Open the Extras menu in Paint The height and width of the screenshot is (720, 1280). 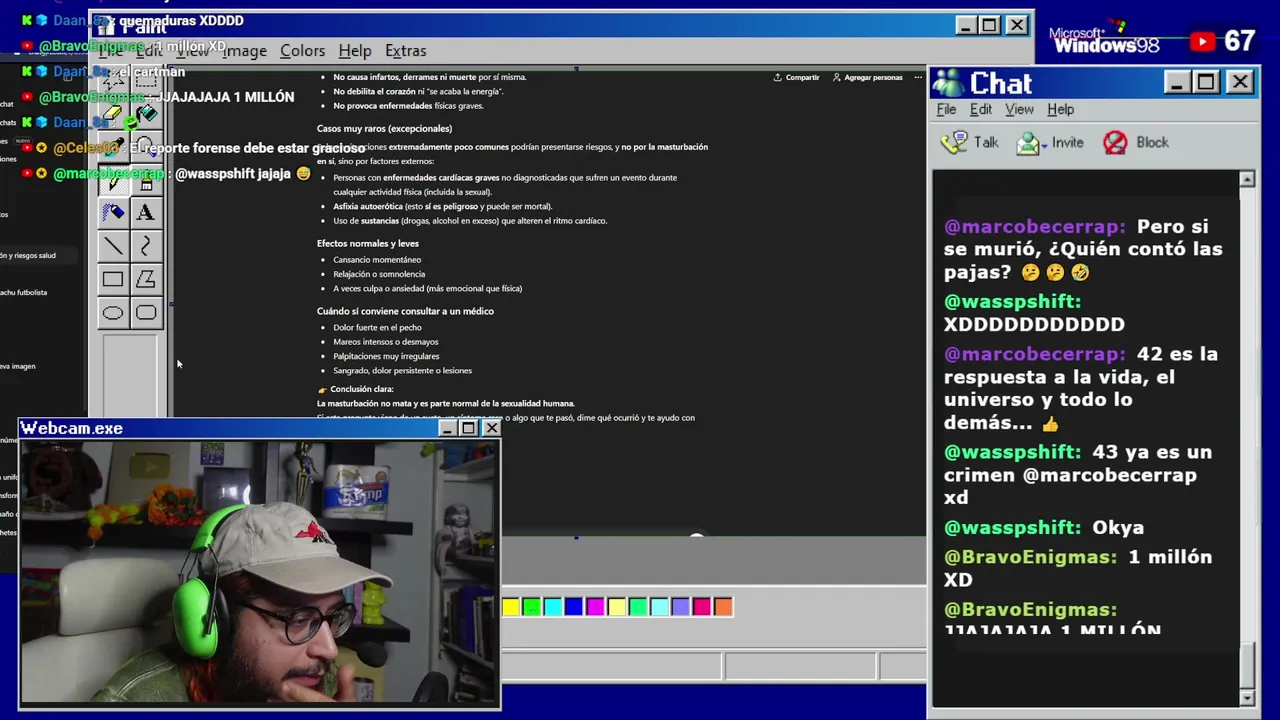pyautogui.click(x=405, y=51)
